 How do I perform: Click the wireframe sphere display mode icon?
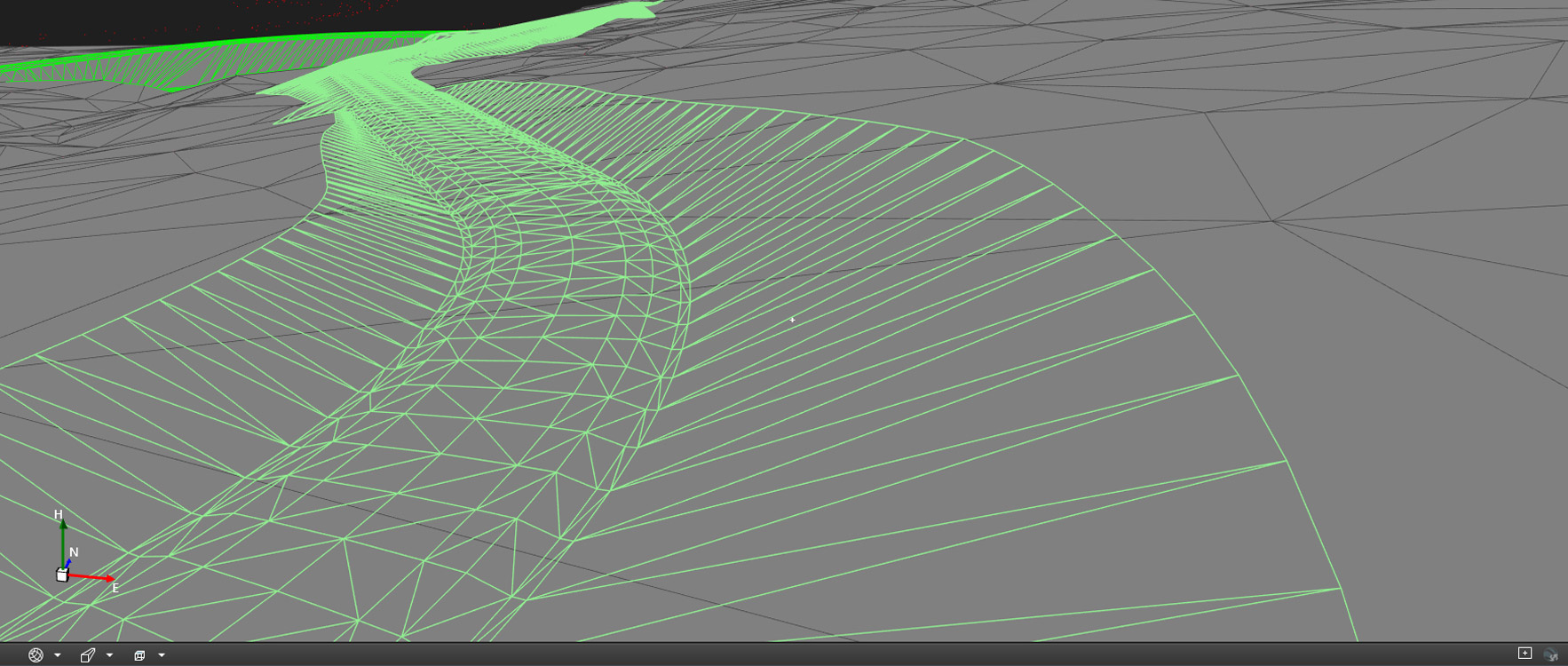[x=36, y=655]
